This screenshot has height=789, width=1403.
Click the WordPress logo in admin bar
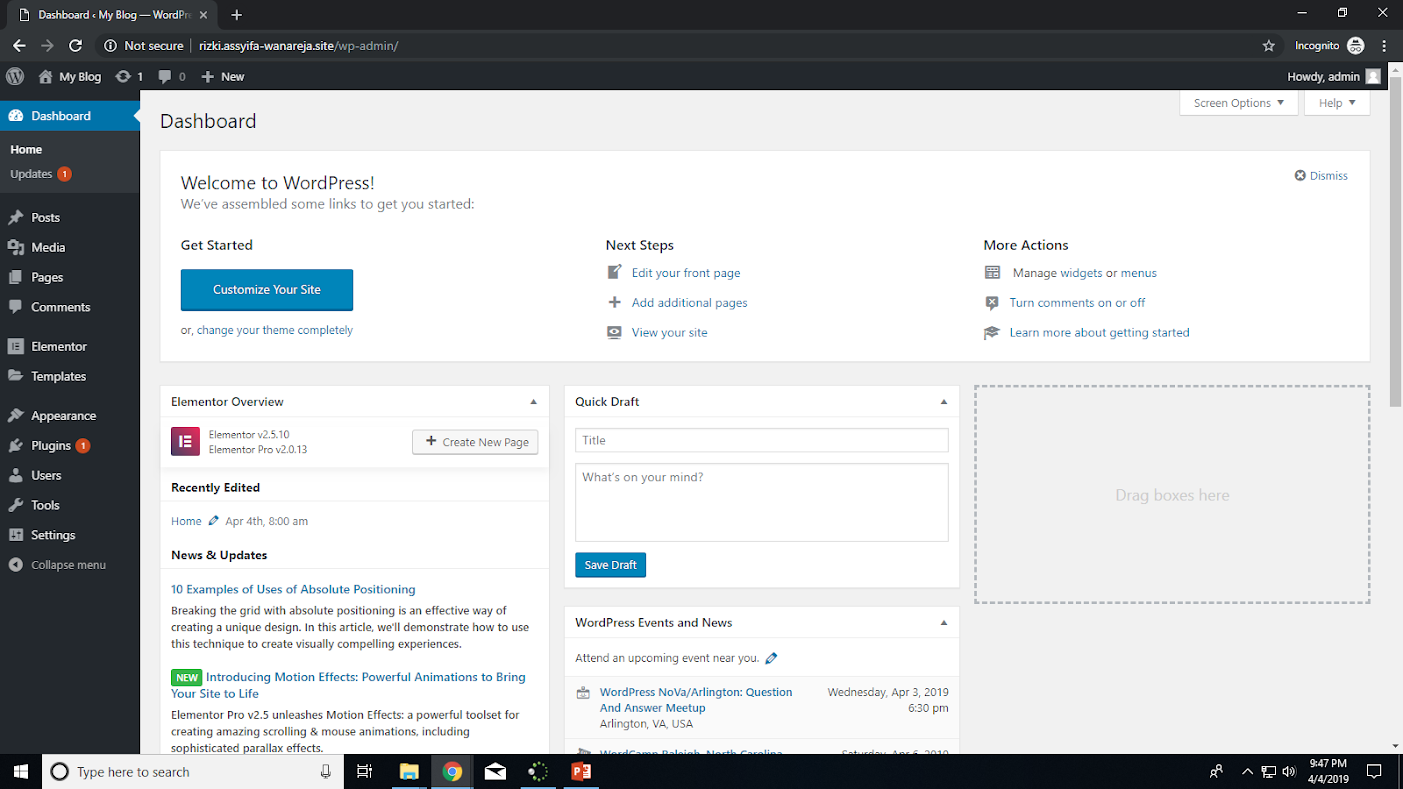coord(15,76)
